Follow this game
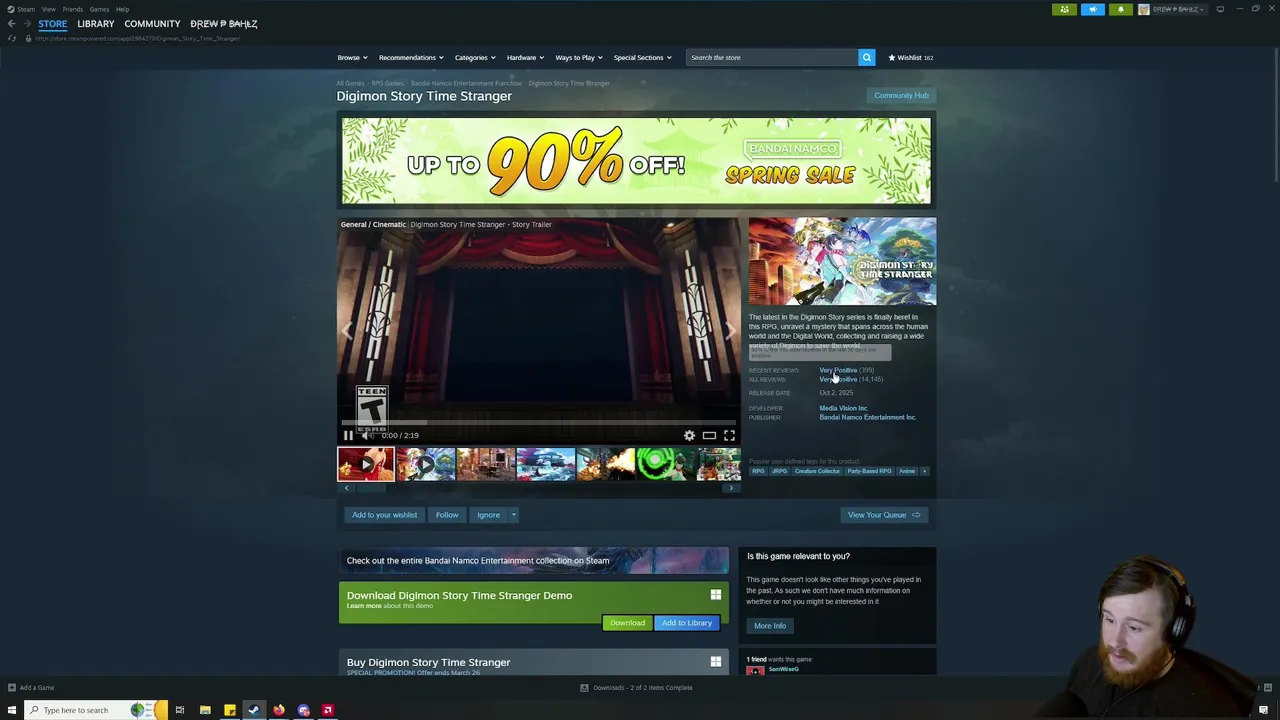This screenshot has height=720, width=1280. (447, 515)
